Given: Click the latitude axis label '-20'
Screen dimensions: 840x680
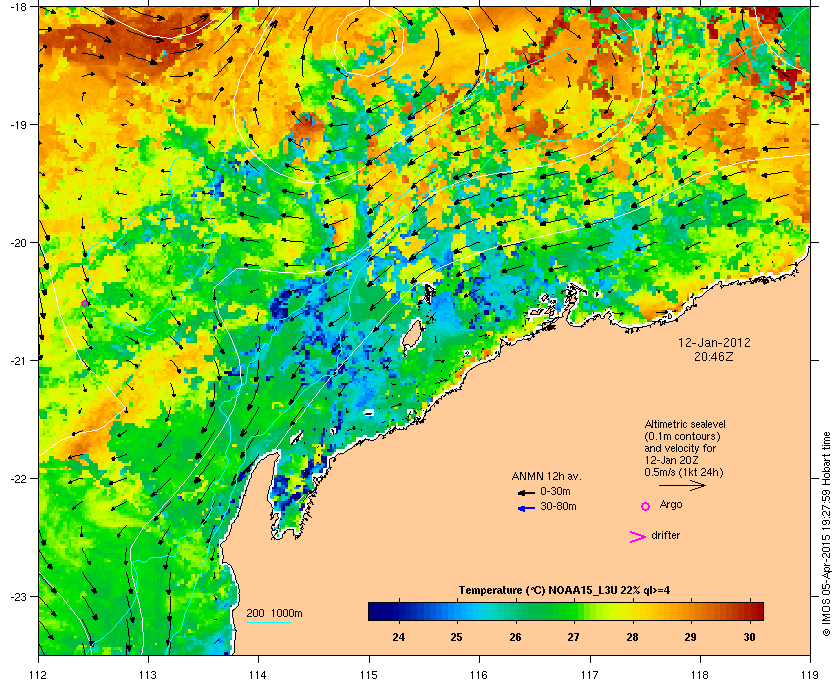Looking at the screenshot, I should 18,242.
